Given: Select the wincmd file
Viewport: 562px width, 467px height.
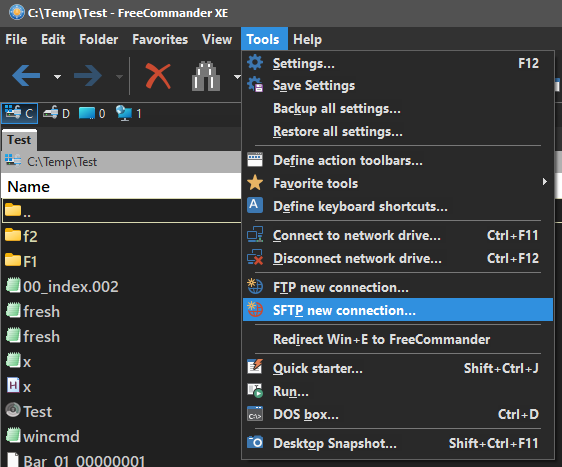Looking at the screenshot, I should [43, 436].
